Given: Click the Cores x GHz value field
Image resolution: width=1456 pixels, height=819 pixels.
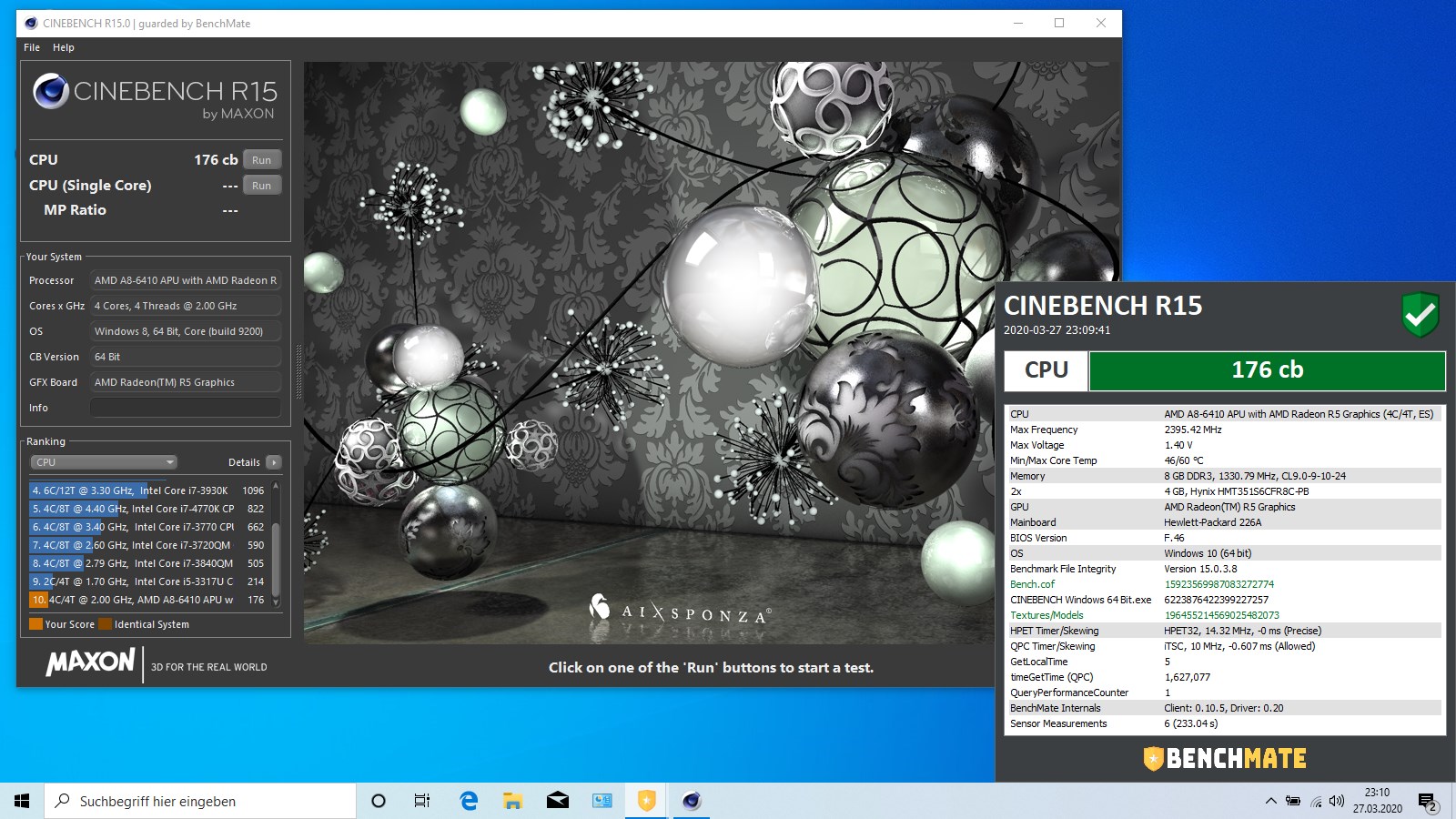Looking at the screenshot, I should 186,306.
